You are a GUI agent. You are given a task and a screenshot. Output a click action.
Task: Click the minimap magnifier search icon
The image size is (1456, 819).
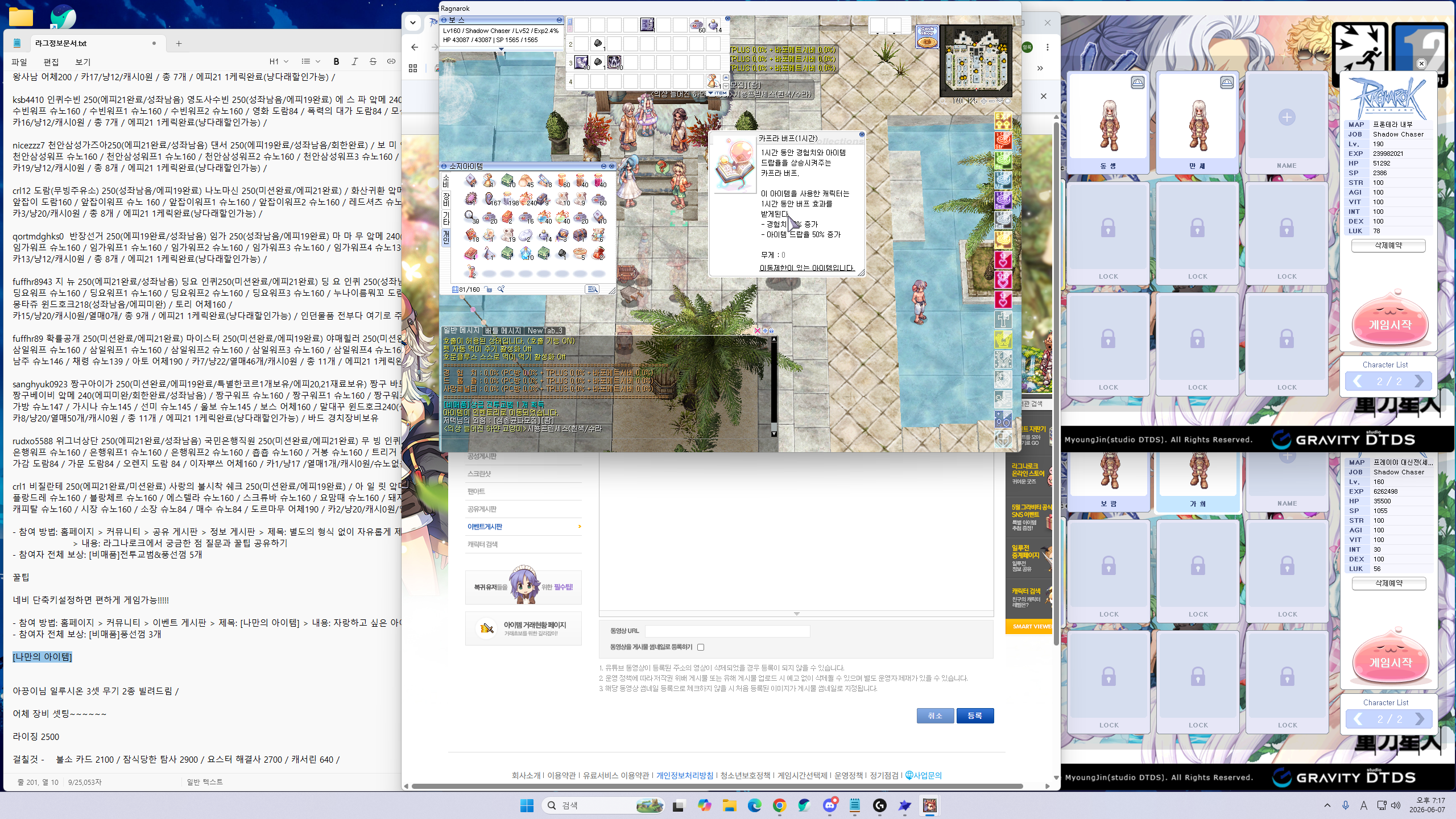click(943, 101)
